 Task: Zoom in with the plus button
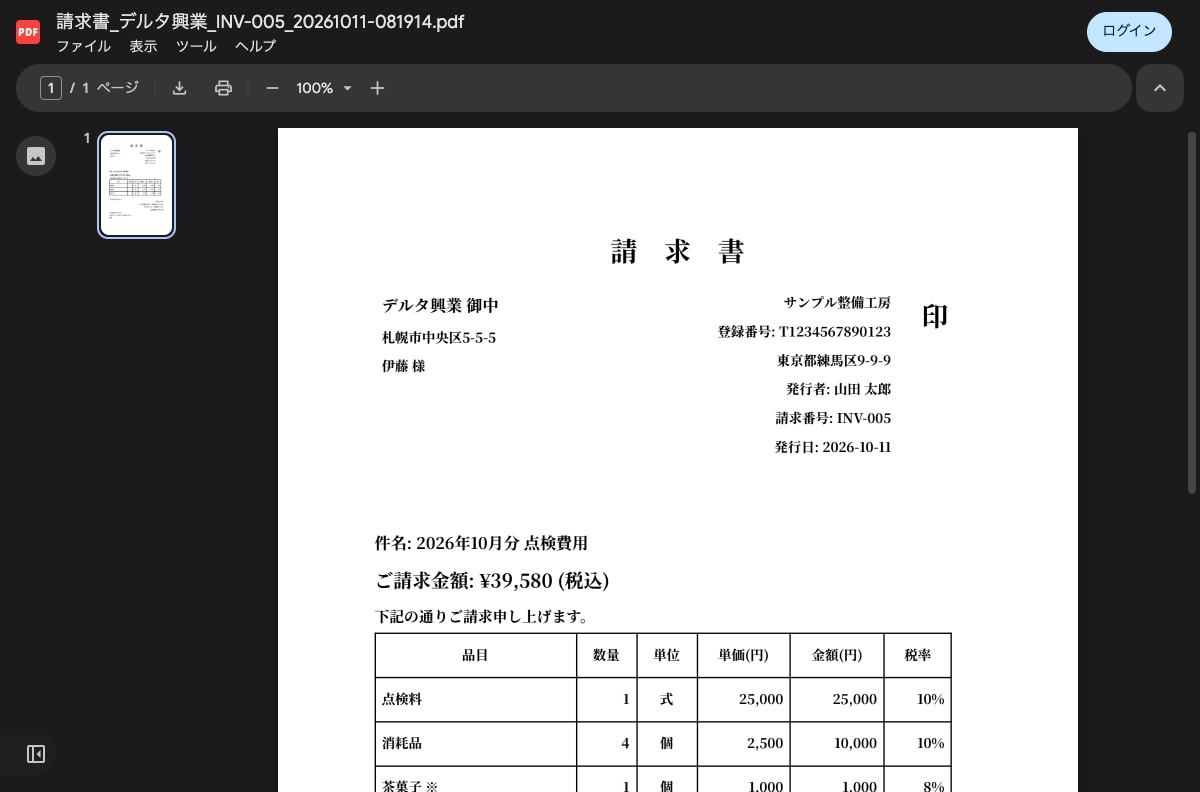pos(377,88)
